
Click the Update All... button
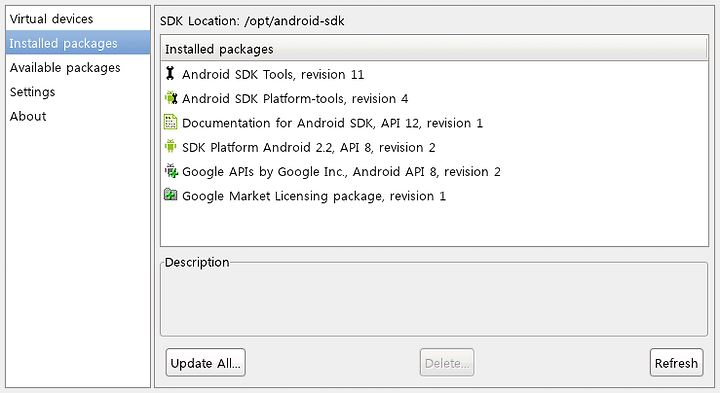click(205, 363)
